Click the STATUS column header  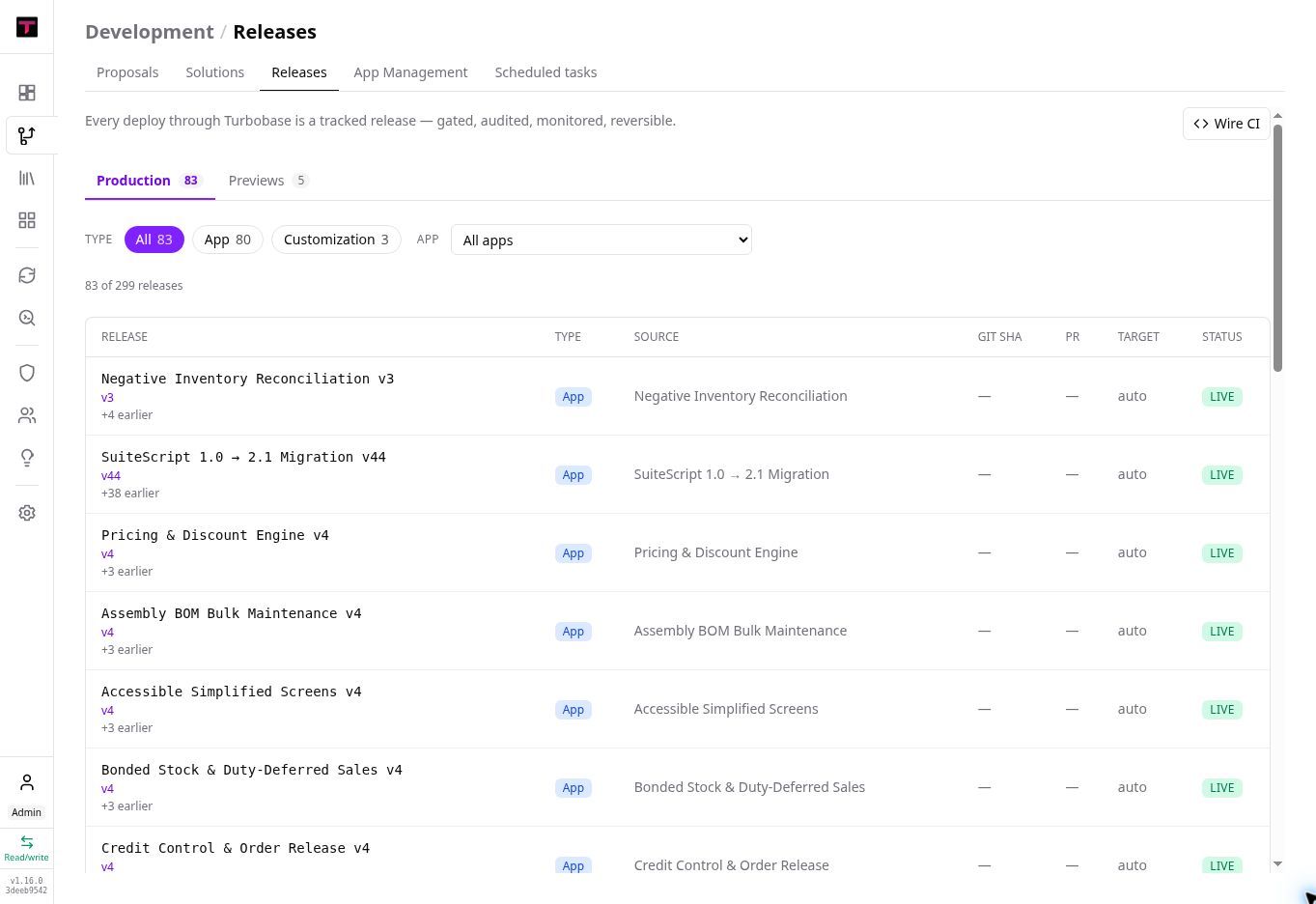1221,337
